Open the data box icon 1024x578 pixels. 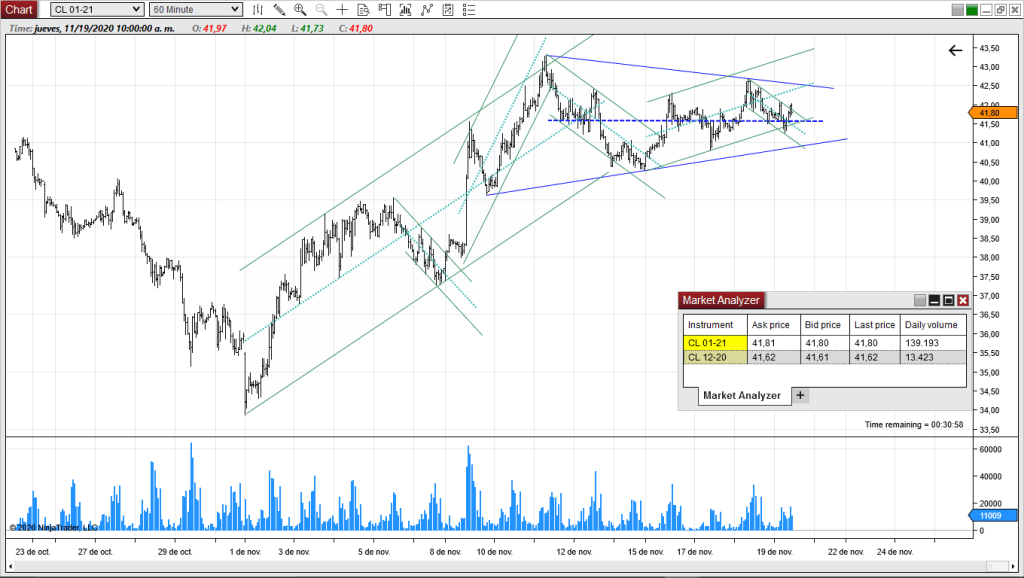[x=363, y=9]
